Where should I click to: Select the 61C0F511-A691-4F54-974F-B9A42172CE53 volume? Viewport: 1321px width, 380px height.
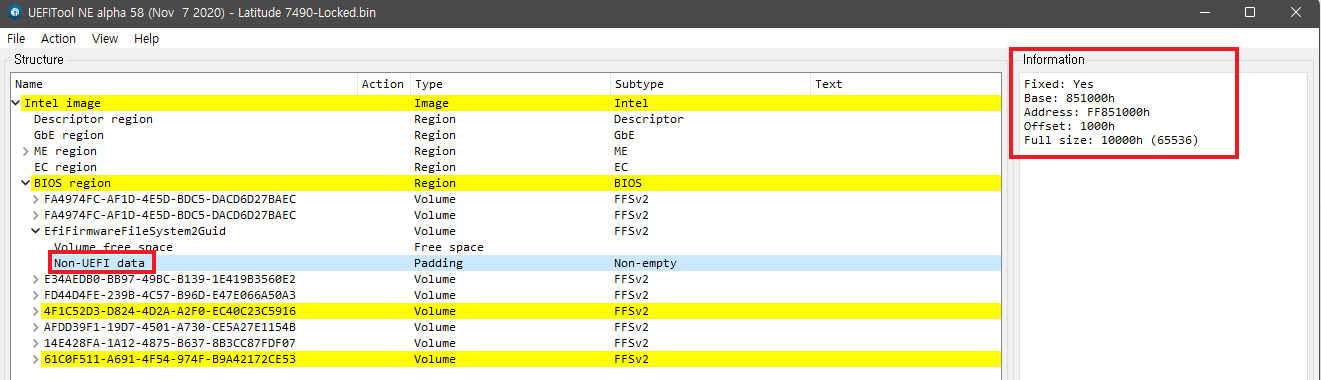pyautogui.click(x=505, y=359)
